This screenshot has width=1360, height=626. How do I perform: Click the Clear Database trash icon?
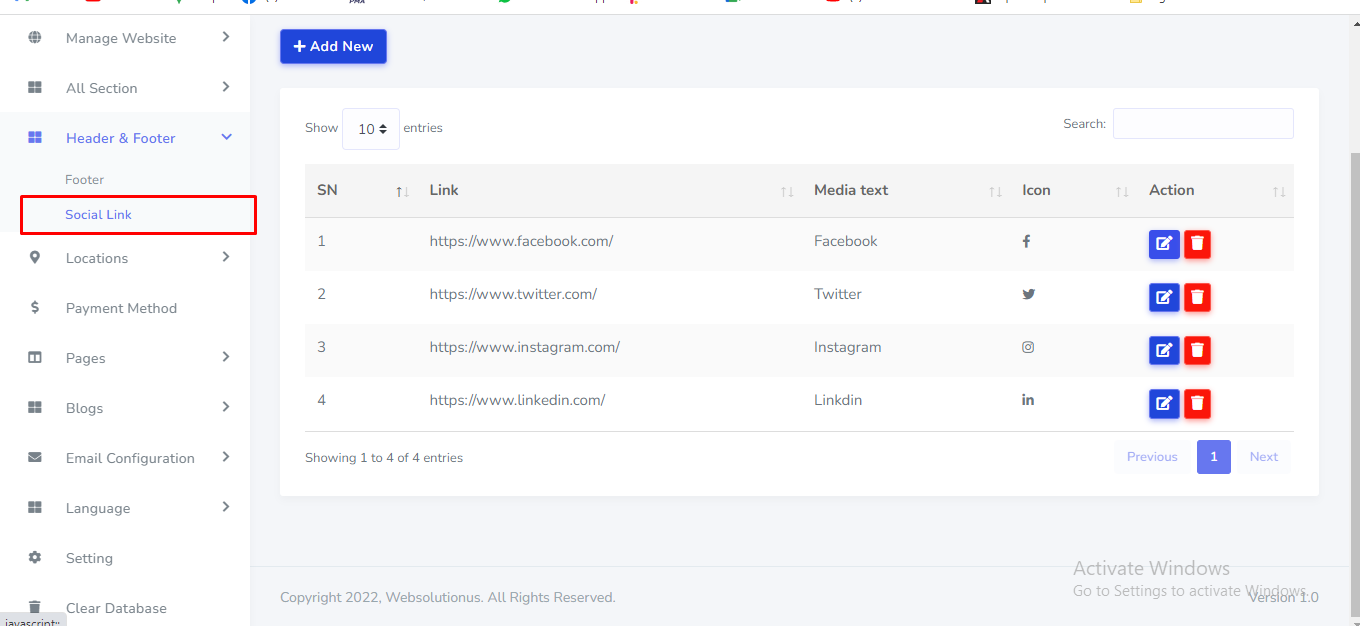point(35,607)
